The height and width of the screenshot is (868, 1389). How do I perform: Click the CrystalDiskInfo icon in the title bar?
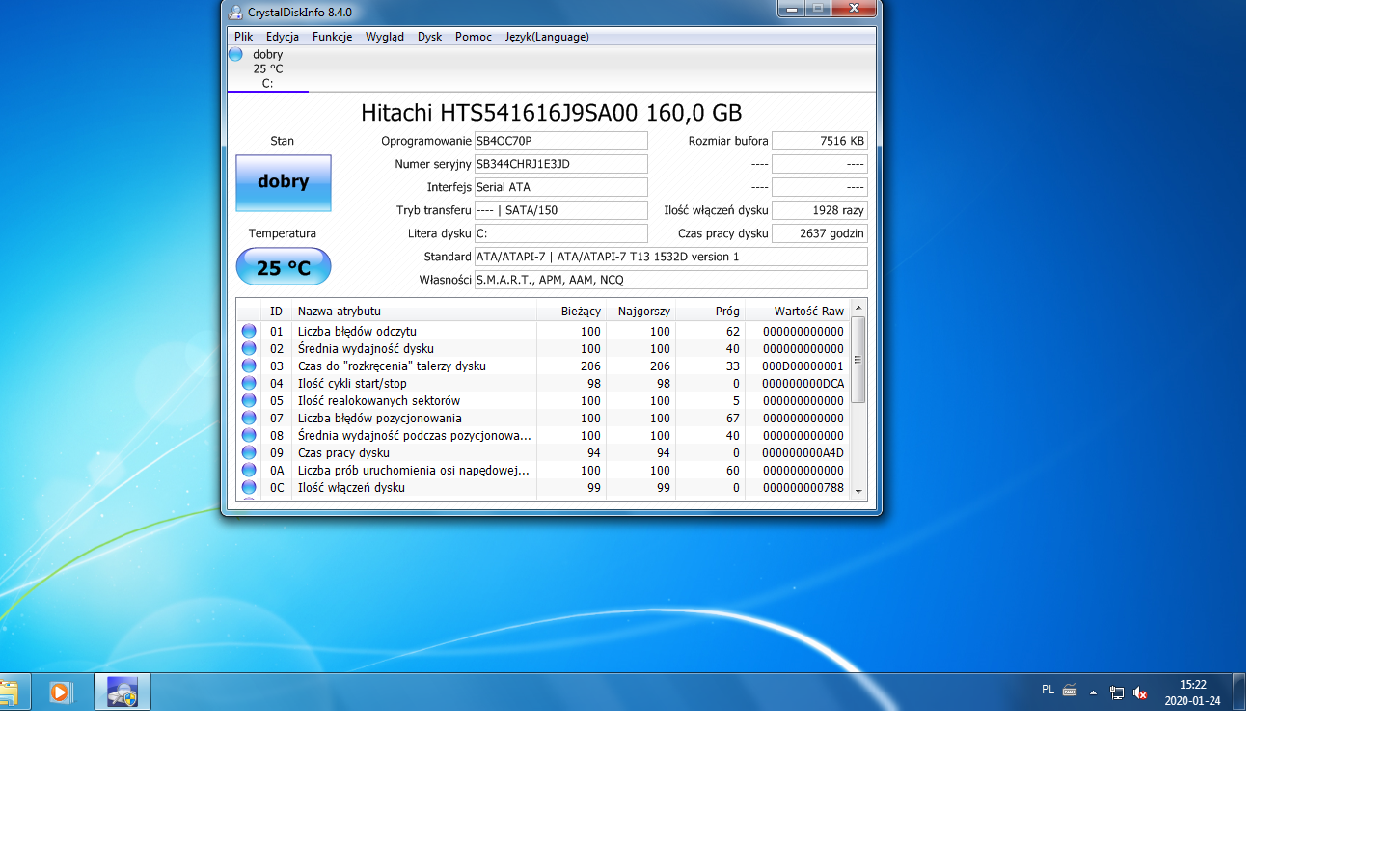[x=234, y=13]
